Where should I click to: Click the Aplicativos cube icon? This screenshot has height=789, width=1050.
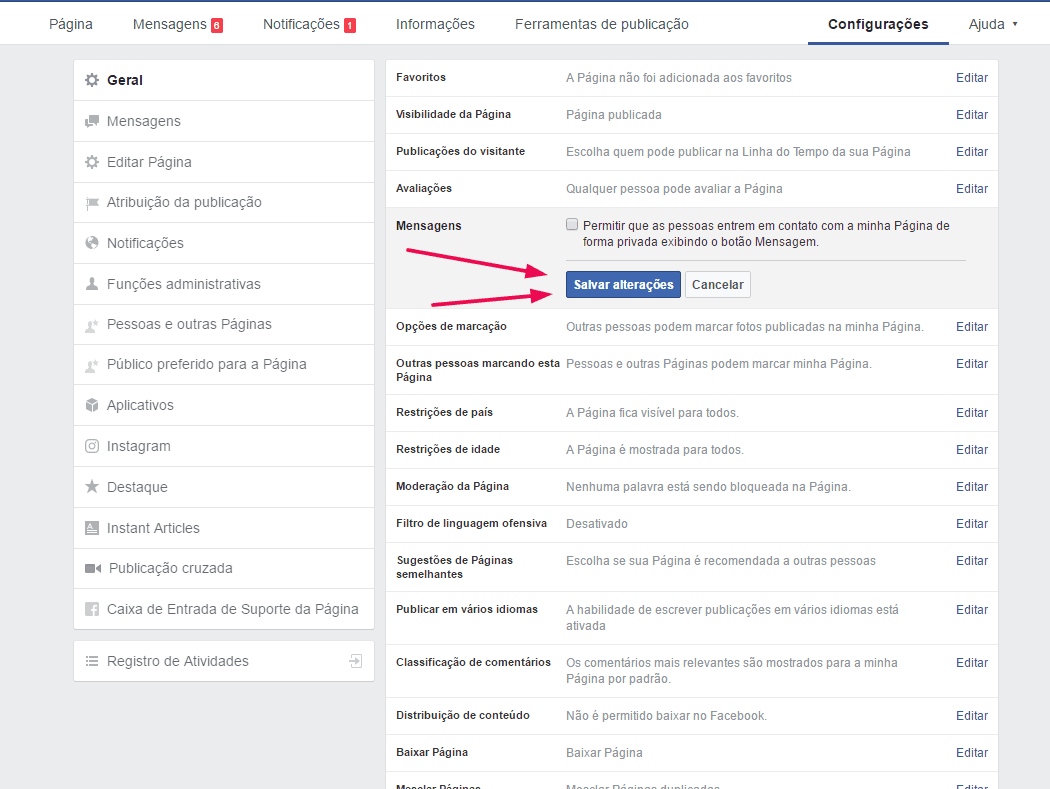coord(92,405)
